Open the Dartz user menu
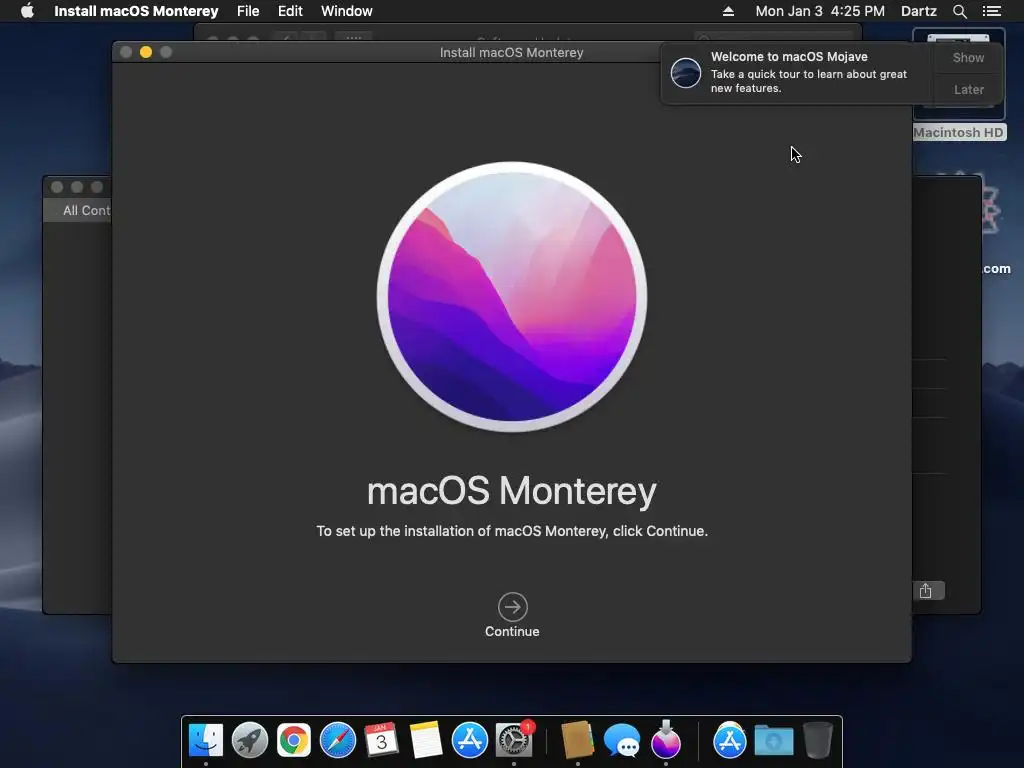Screen dimensions: 1024x768 click(919, 11)
